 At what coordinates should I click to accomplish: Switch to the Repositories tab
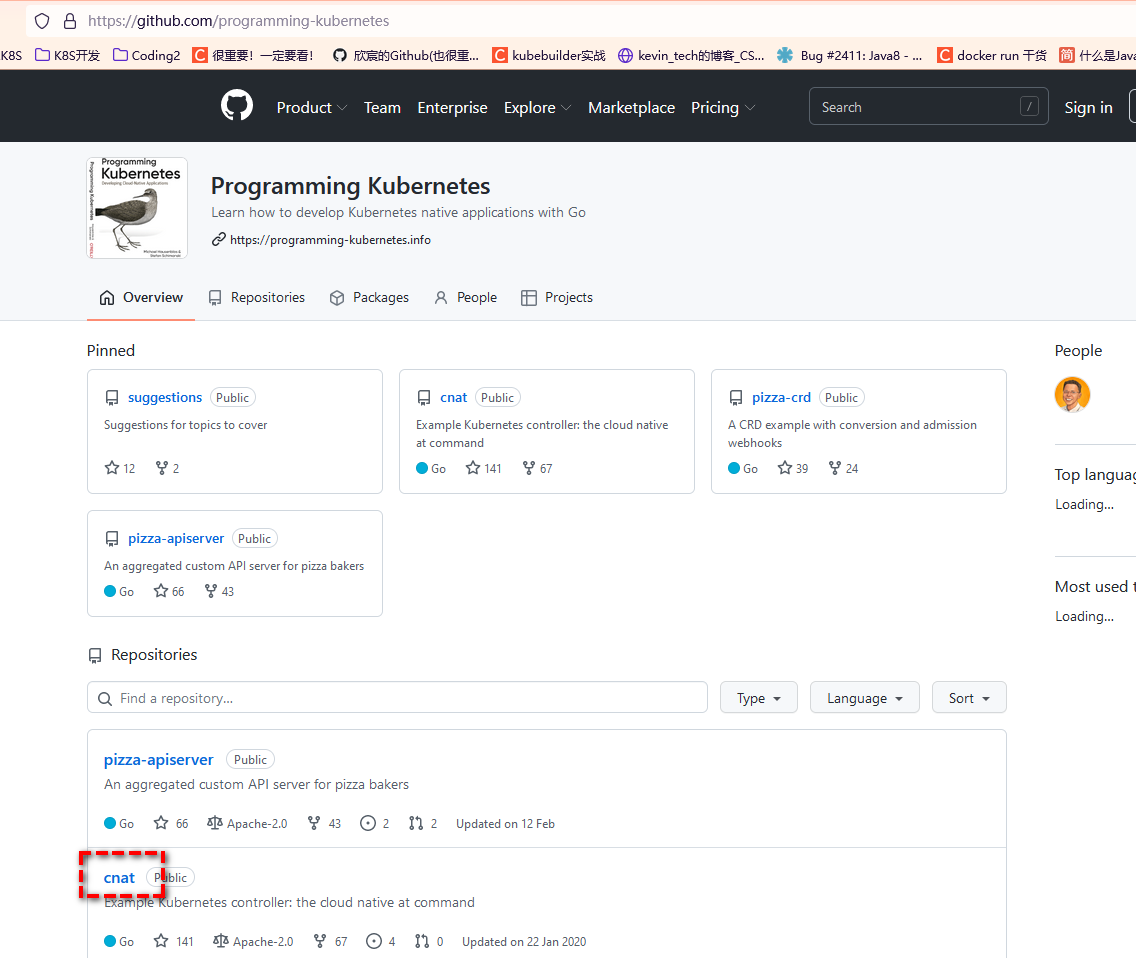pyautogui.click(x=256, y=297)
